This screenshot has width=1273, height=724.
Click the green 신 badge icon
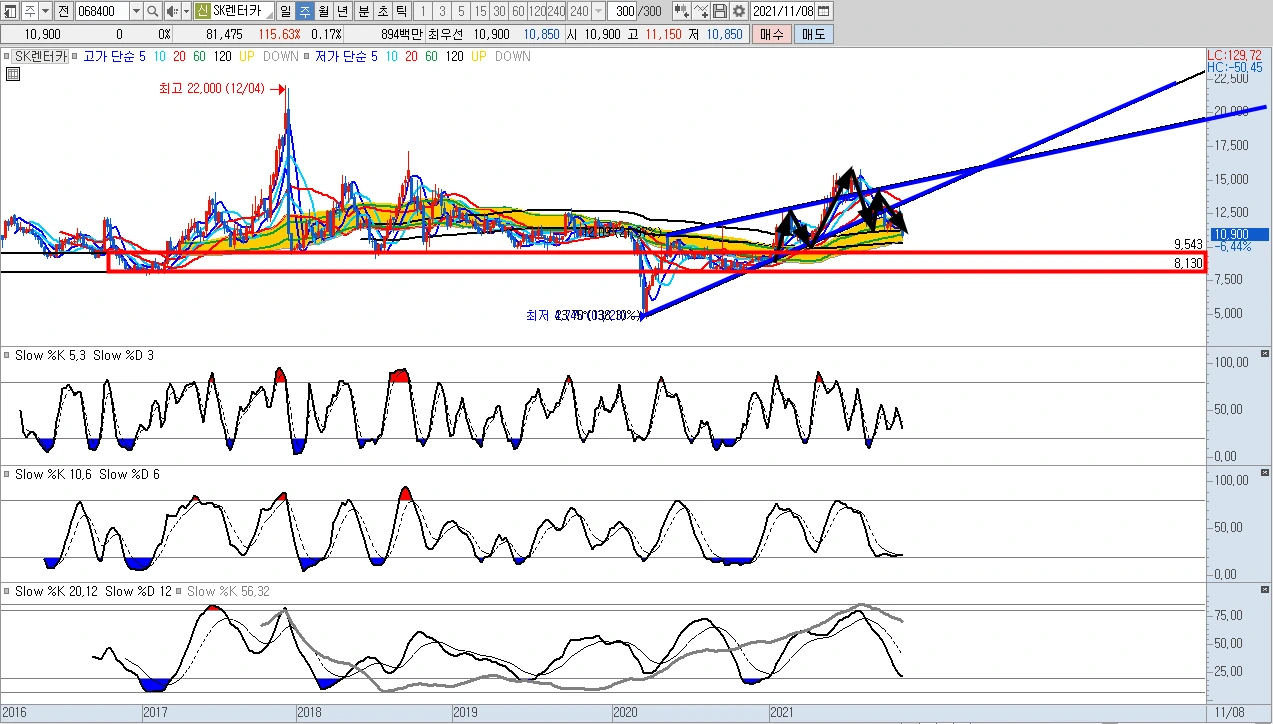203,12
